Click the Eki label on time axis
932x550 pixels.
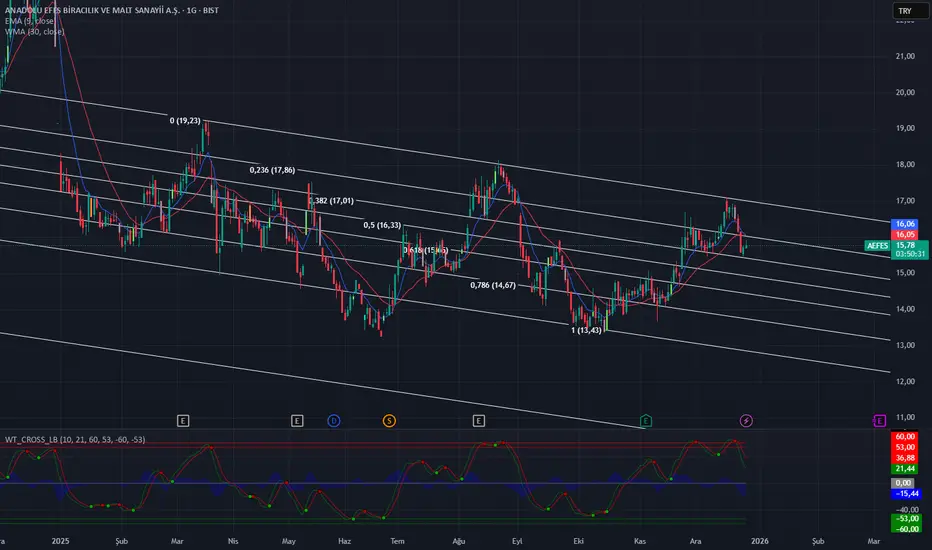(578, 541)
